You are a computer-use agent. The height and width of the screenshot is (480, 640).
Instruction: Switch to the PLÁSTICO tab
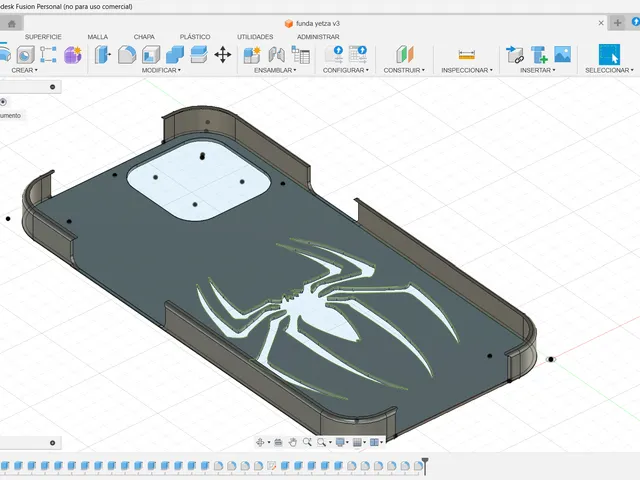point(195,37)
